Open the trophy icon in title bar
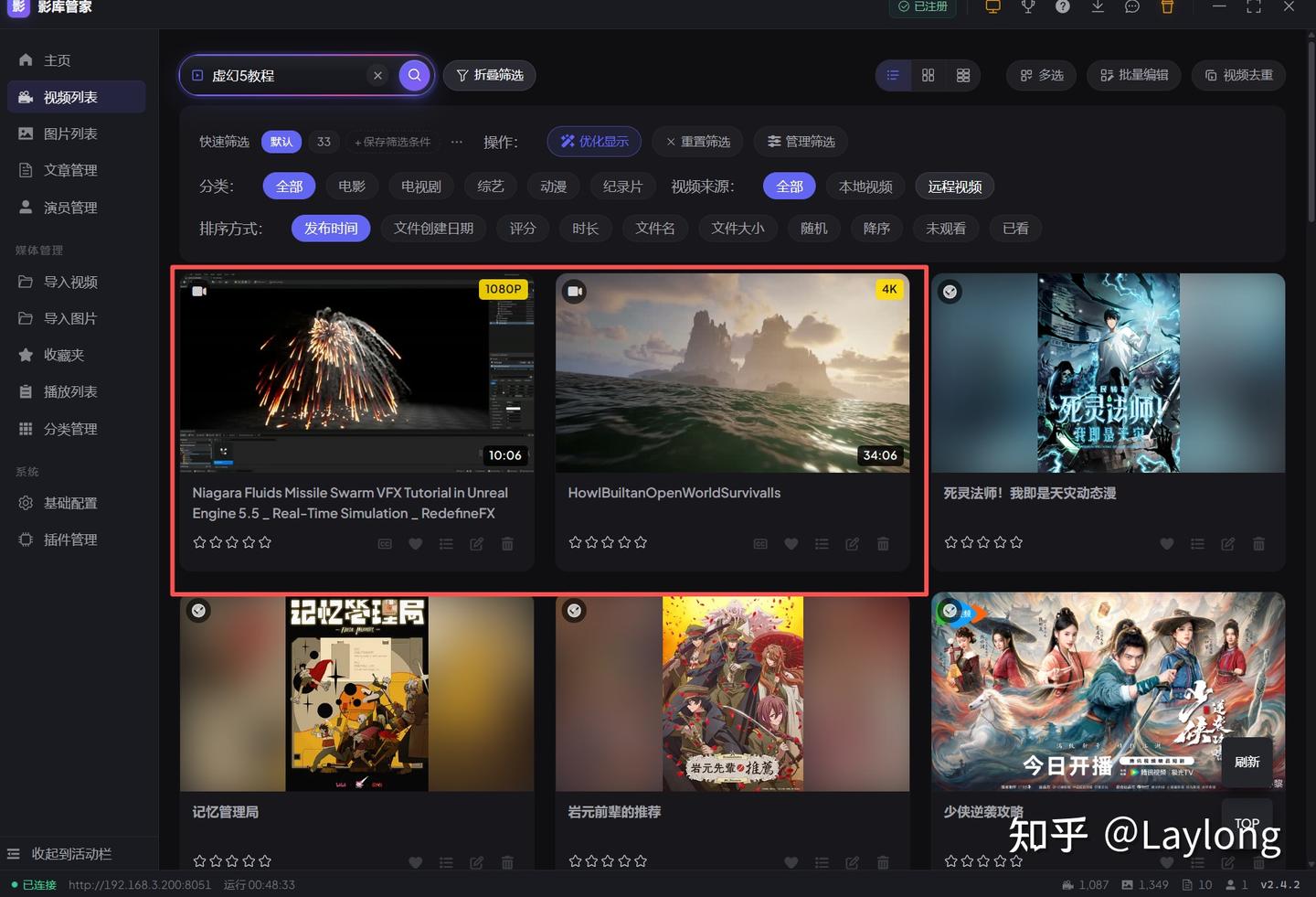 coord(1028,6)
